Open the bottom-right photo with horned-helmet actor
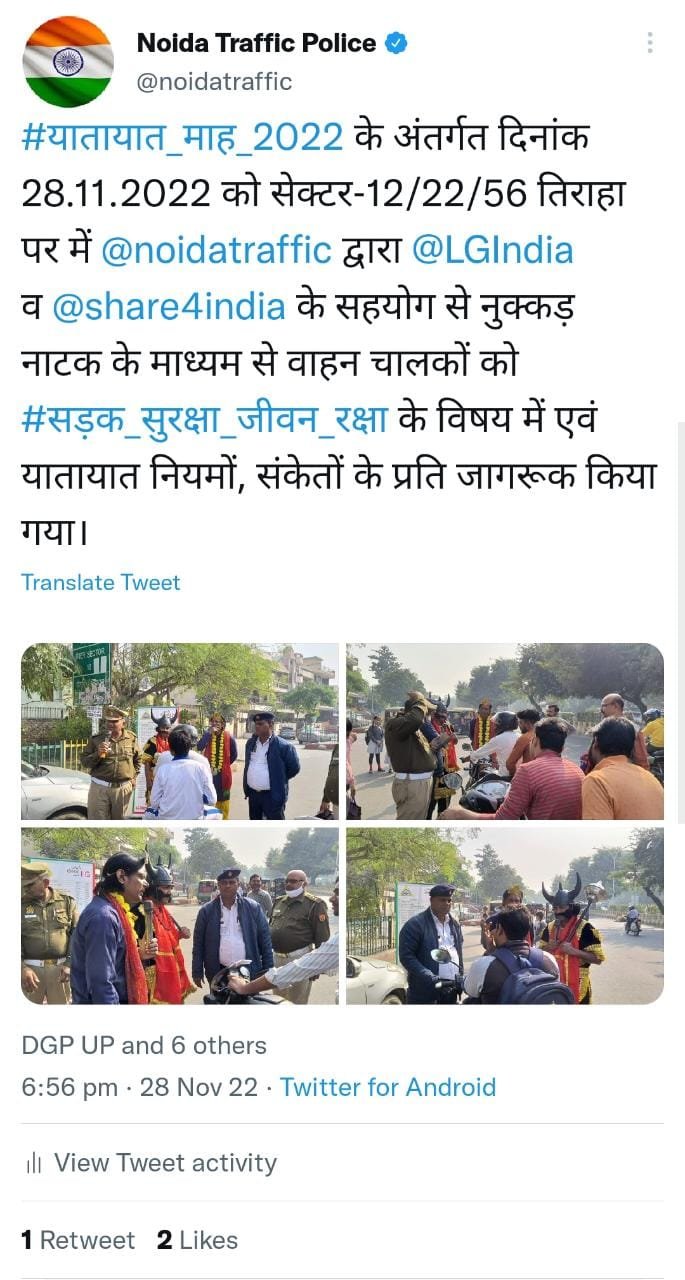The width and height of the screenshot is (685, 1280). pyautogui.click(x=505, y=915)
